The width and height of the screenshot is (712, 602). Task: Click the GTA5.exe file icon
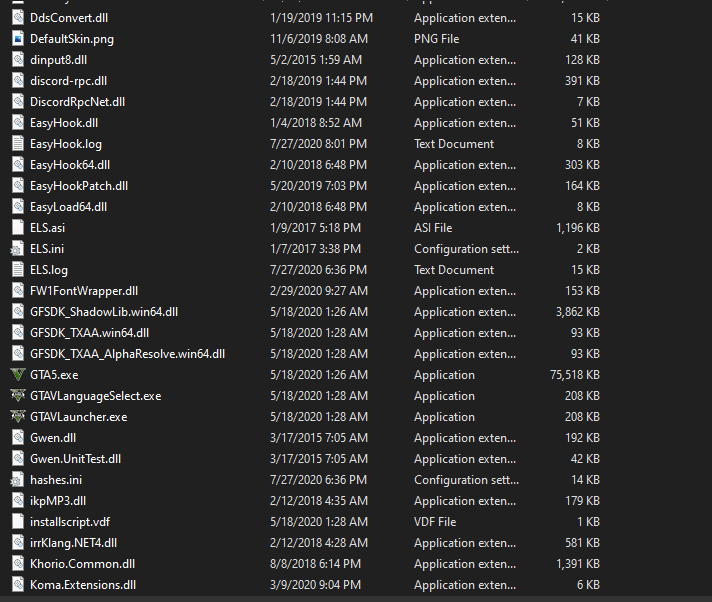tap(18, 375)
